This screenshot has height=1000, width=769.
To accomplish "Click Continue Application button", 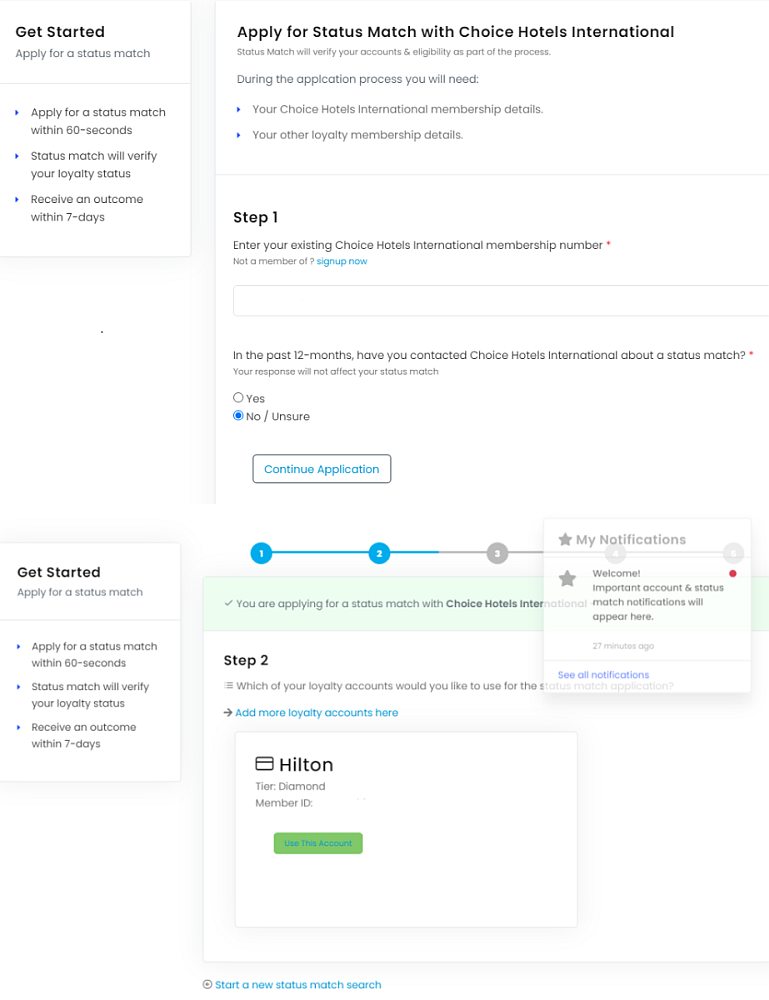I will [321, 469].
